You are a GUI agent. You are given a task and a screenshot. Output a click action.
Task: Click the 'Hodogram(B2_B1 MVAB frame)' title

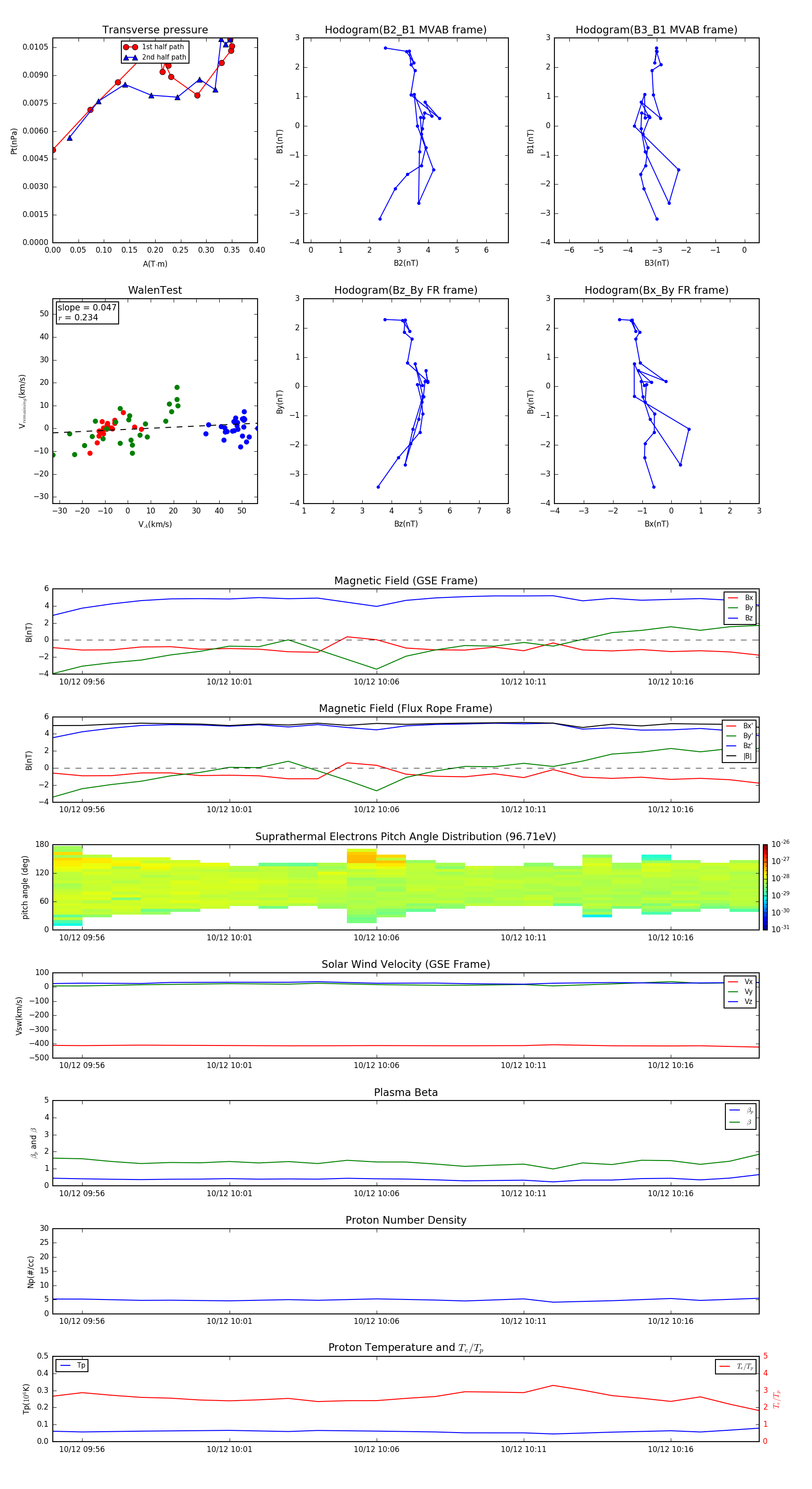[406, 30]
